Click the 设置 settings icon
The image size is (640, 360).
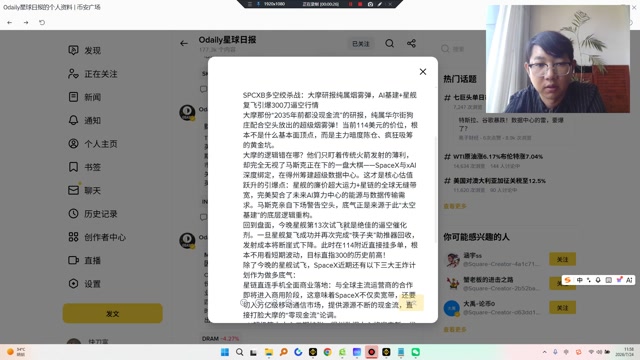(x=73, y=283)
